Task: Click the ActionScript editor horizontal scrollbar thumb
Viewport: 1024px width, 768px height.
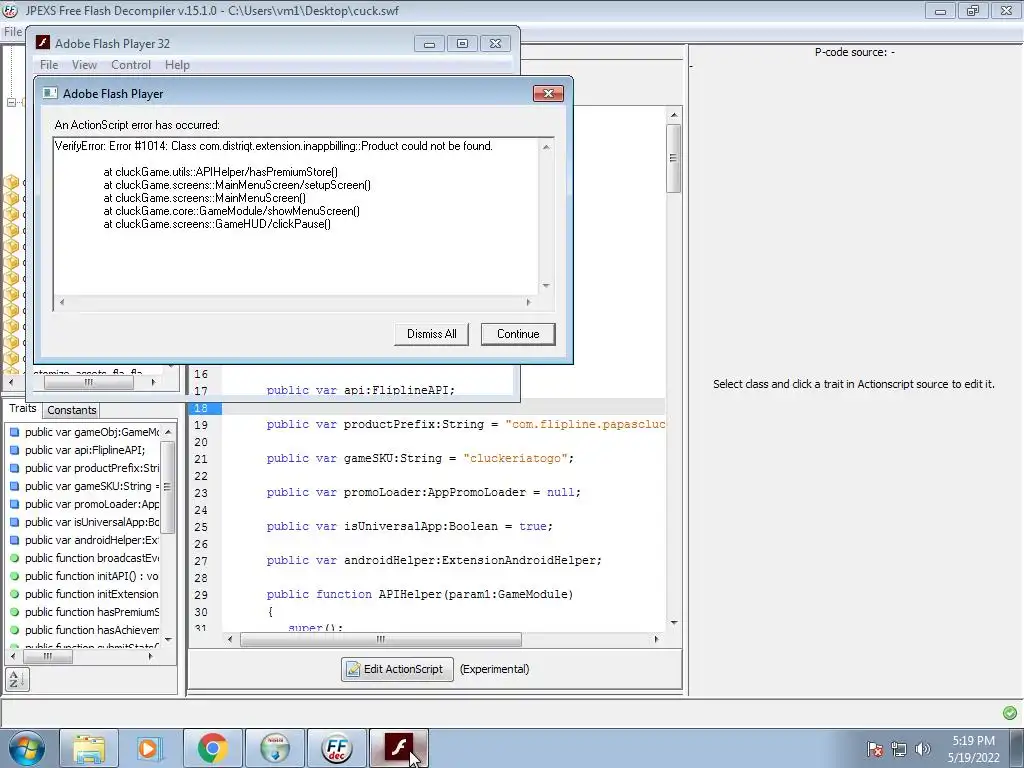Action: pos(381,639)
